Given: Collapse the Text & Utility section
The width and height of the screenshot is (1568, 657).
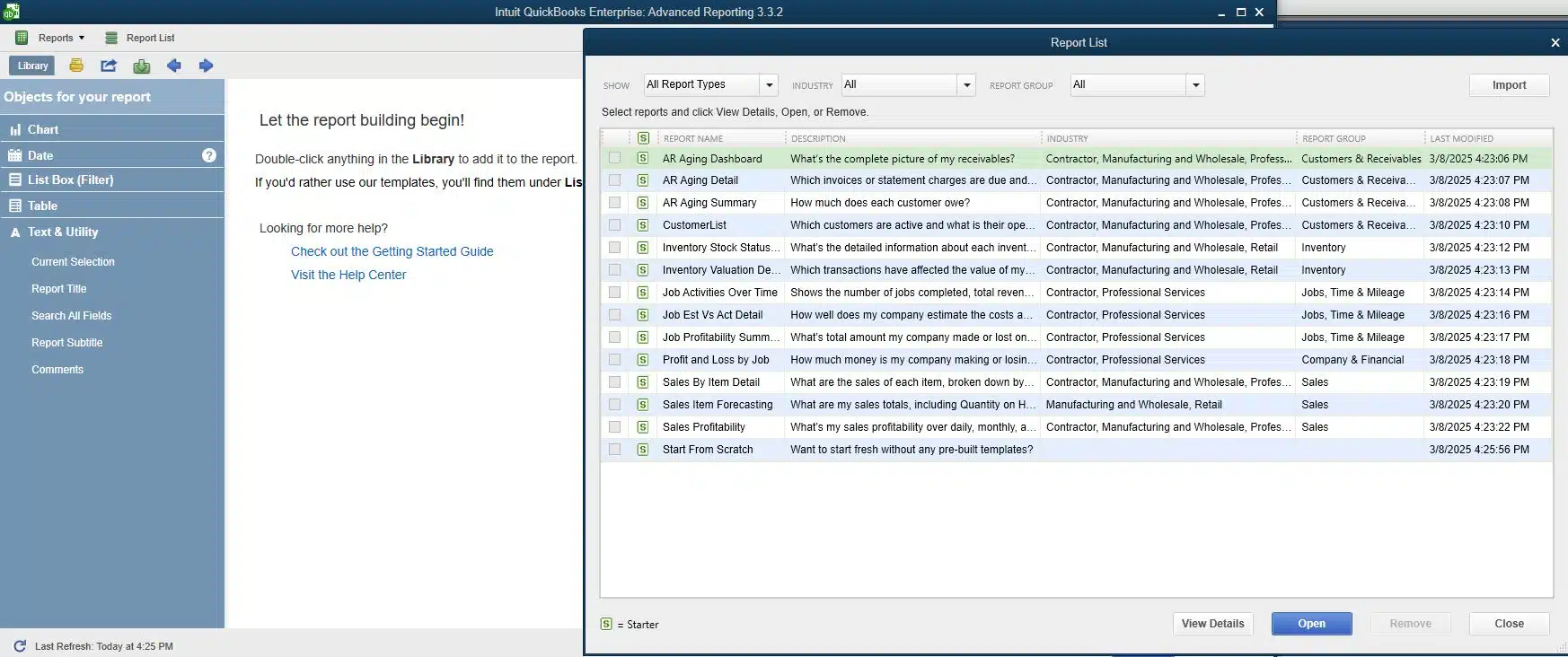Looking at the screenshot, I should click(x=112, y=232).
